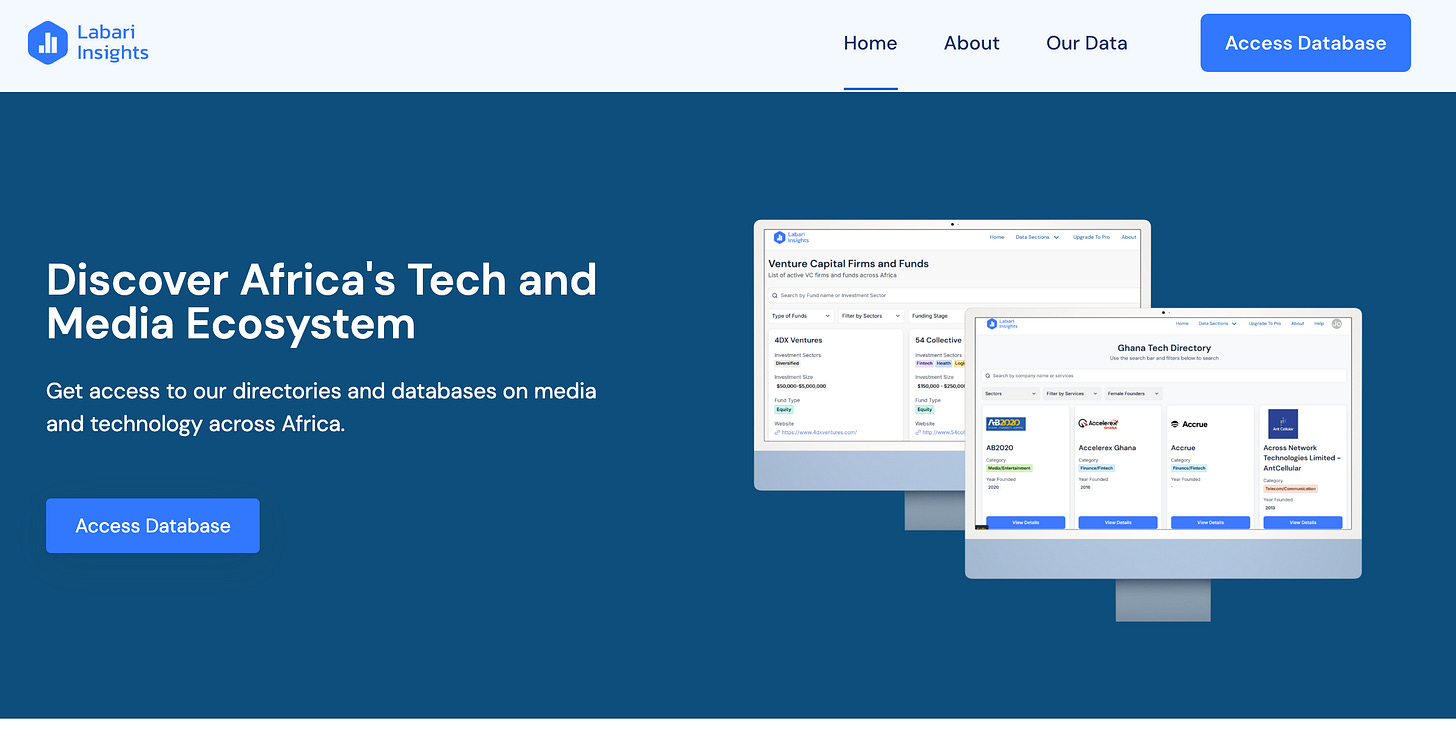Click Access Database button under the hero paragraph
This screenshot has width=1456, height=753.
(x=153, y=526)
